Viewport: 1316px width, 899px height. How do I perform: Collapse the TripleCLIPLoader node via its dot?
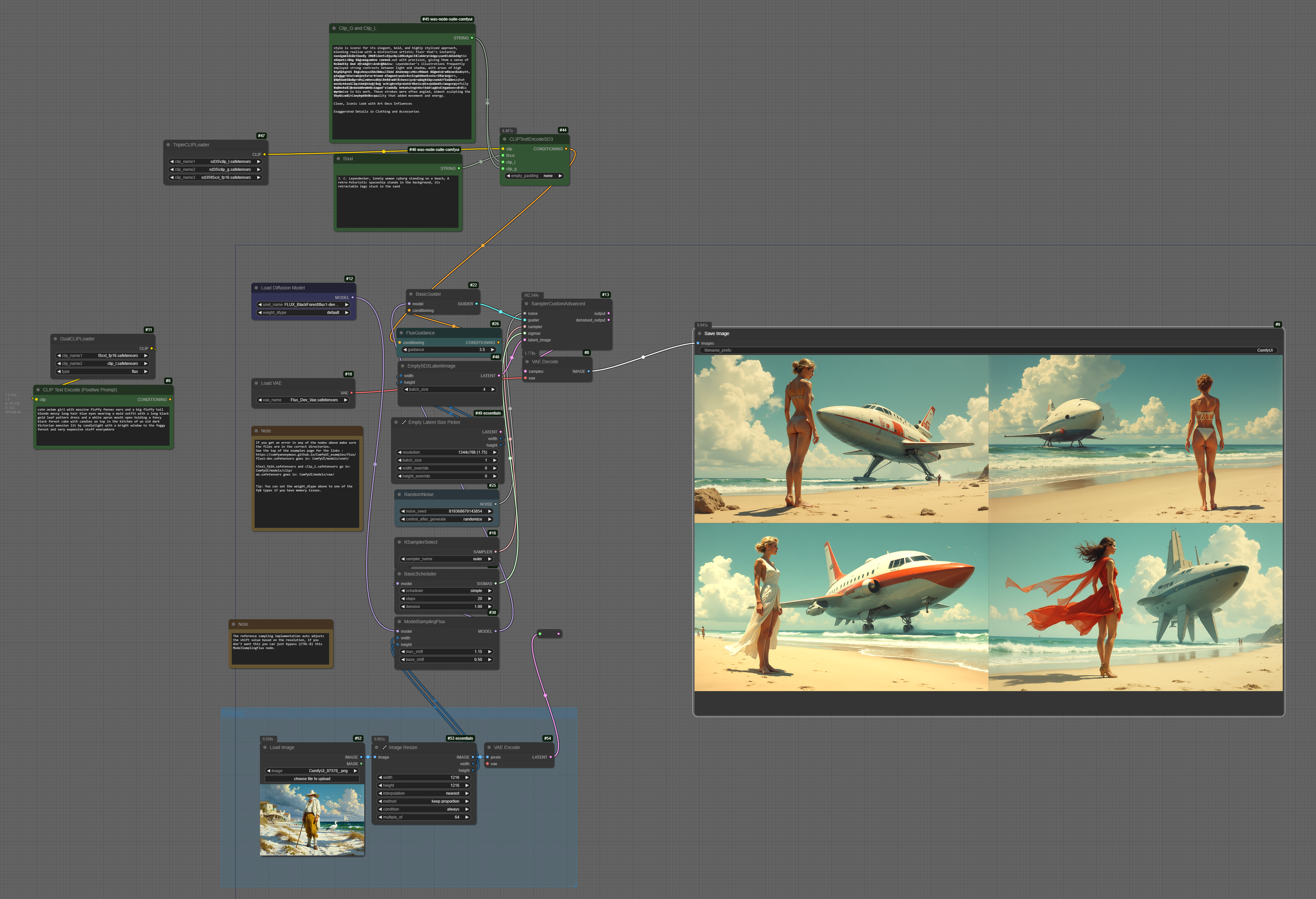[168, 145]
